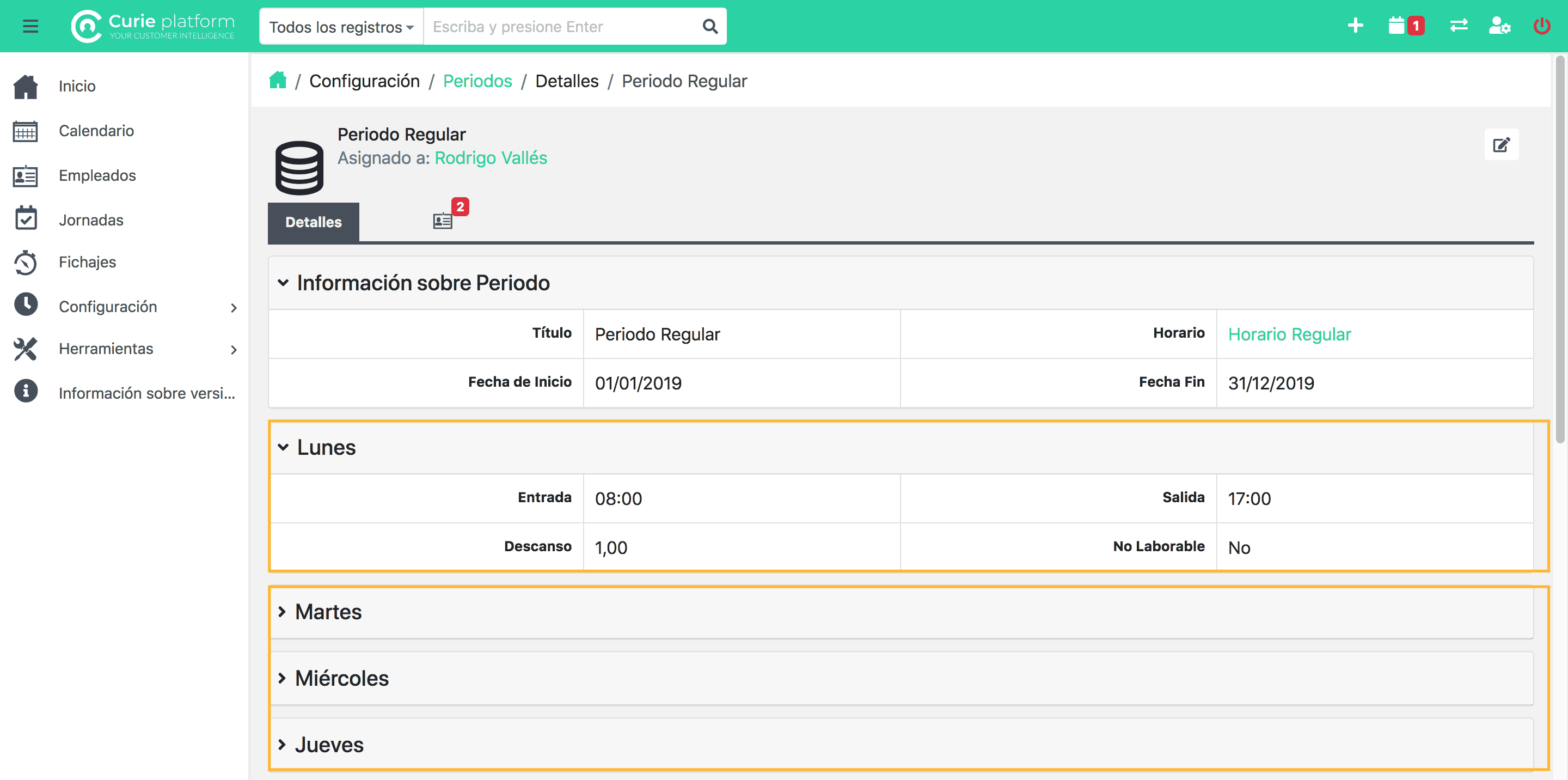Viewport: 1568px width, 780px height.
Task: Collapse Información sobre Periodo section
Action: (422, 283)
